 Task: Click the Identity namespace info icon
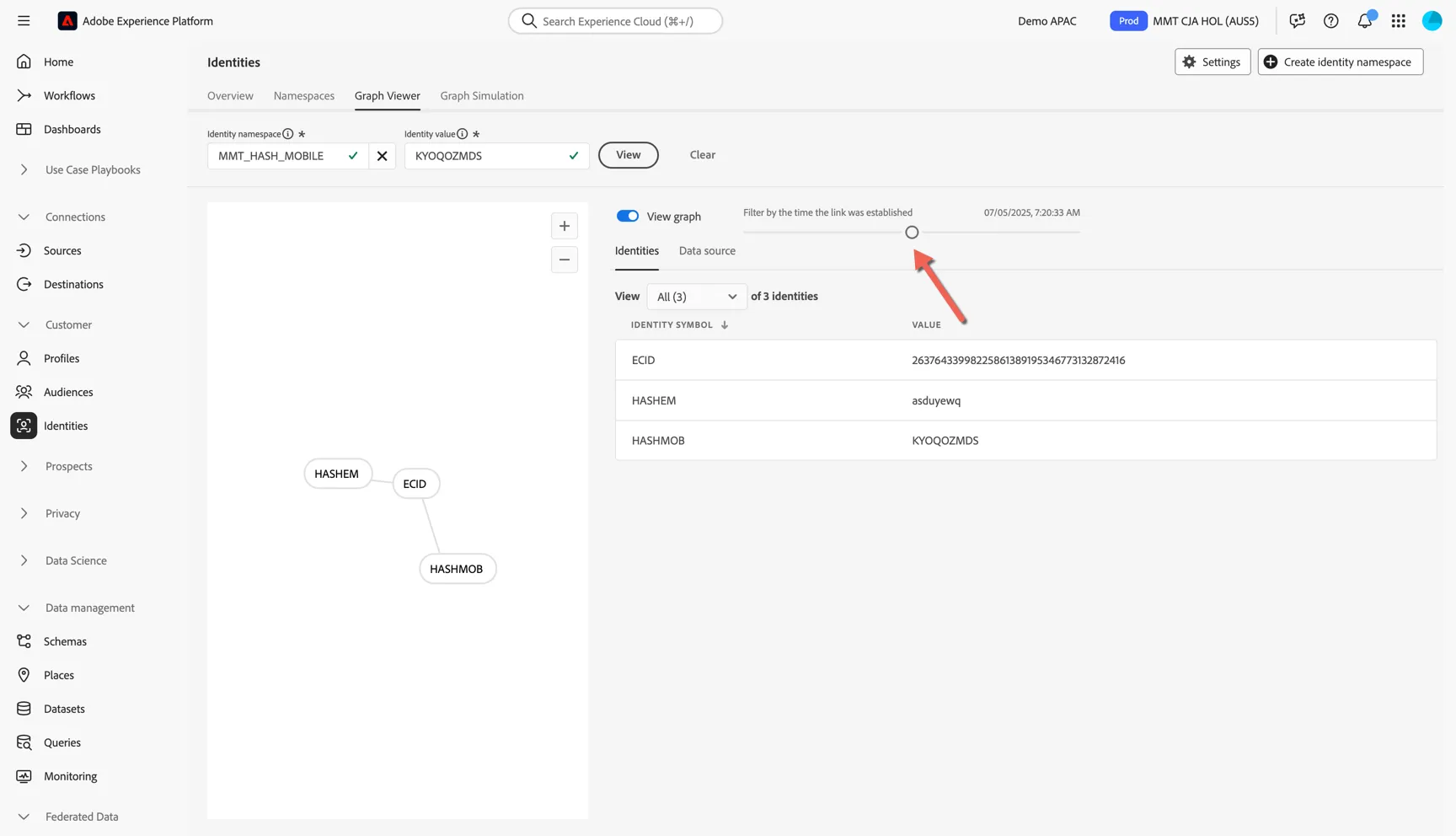288,134
